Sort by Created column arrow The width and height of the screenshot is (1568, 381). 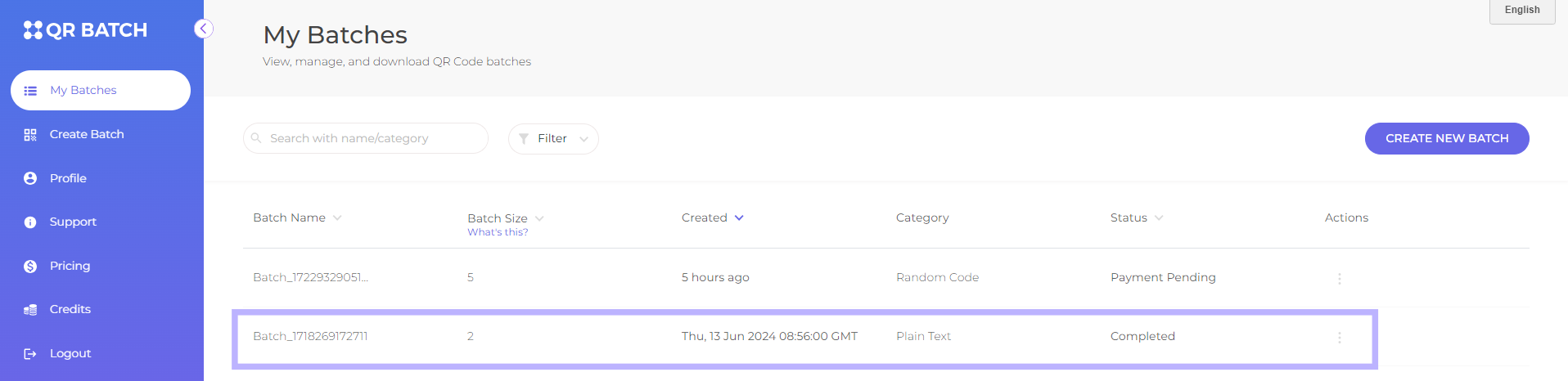click(x=739, y=217)
